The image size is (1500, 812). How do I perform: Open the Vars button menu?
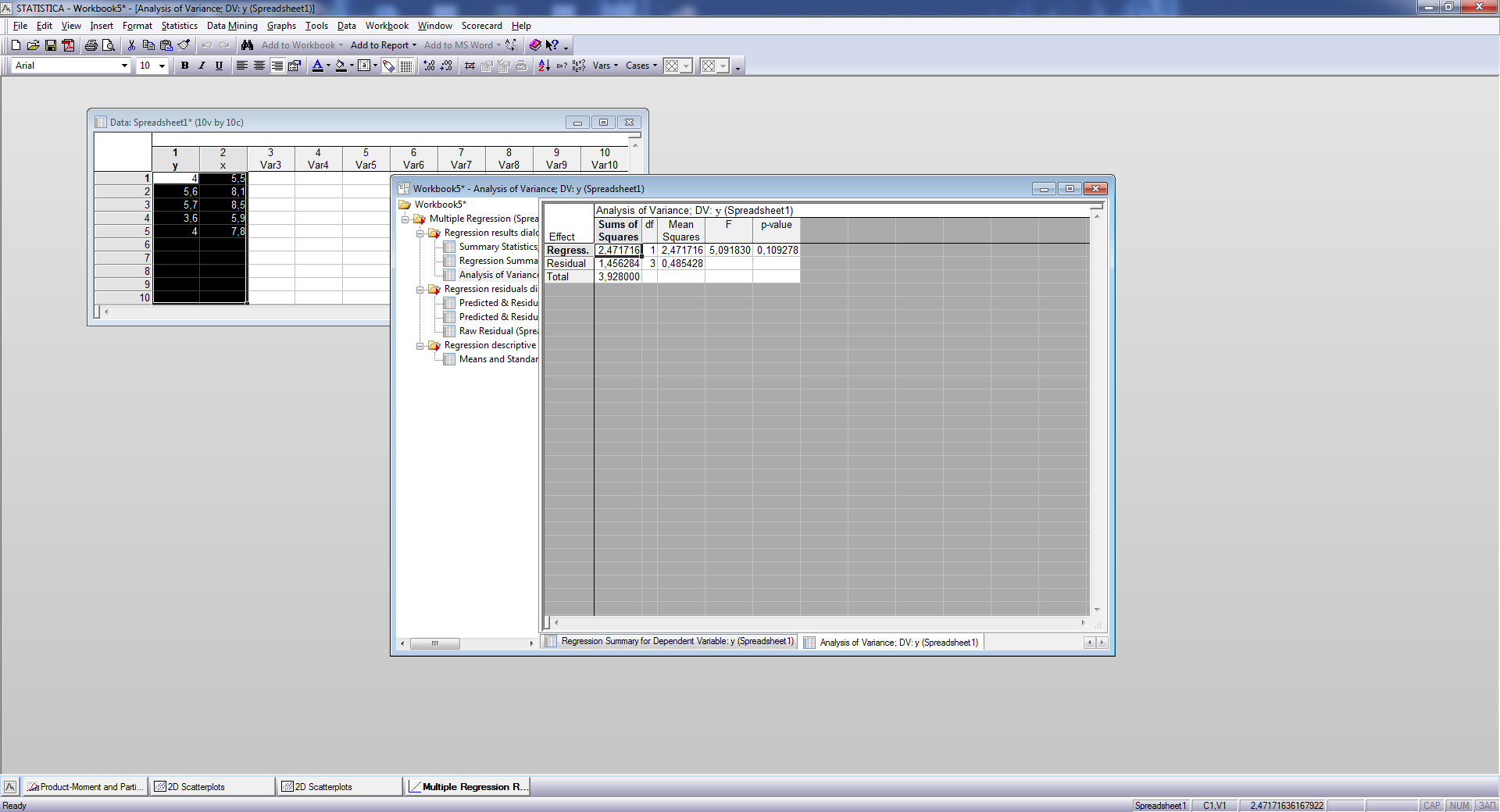[605, 66]
